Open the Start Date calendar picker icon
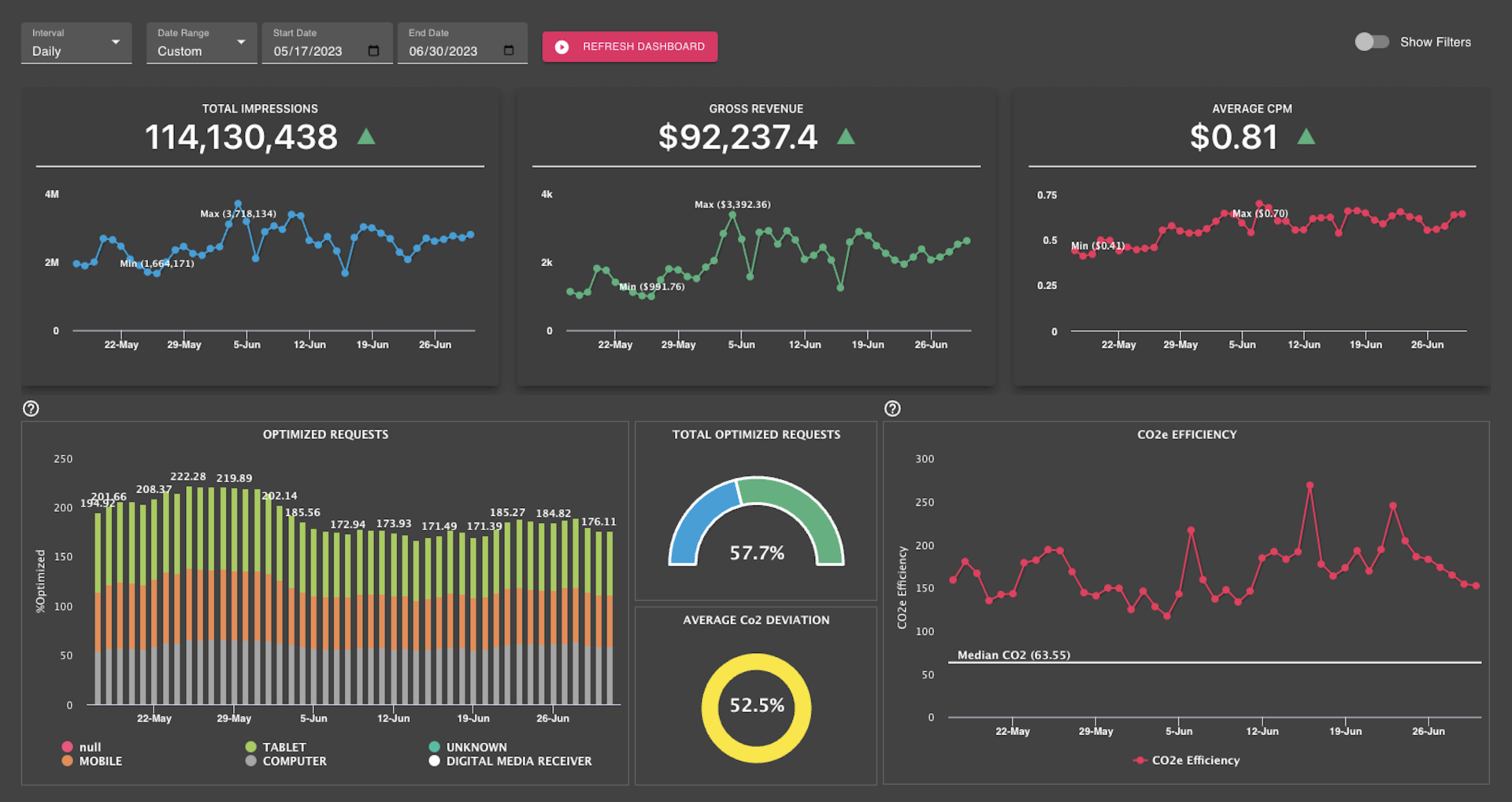This screenshot has width=1512, height=802. [x=373, y=51]
